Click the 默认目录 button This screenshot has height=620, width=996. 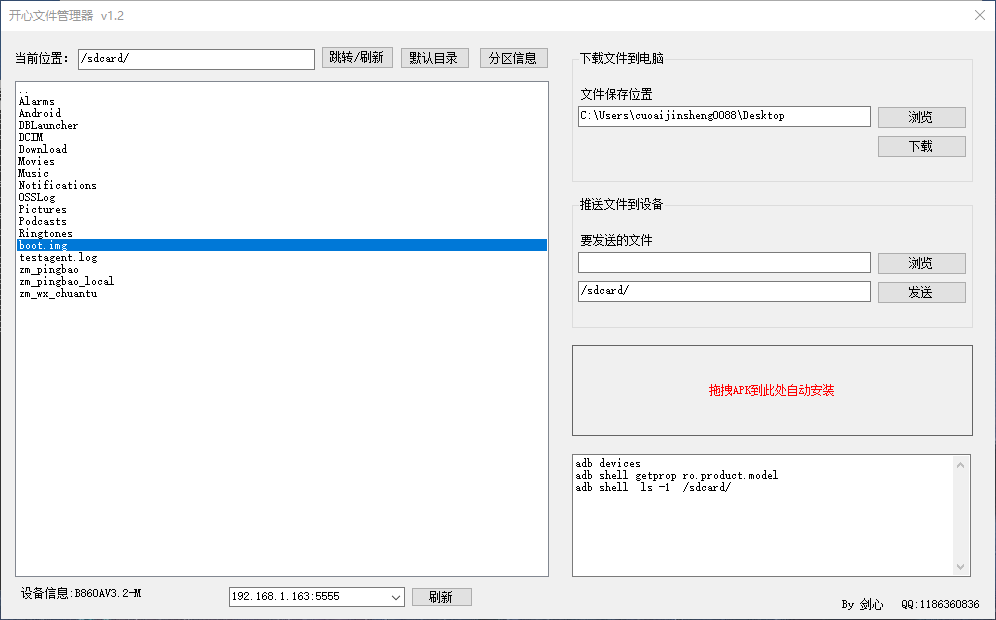pos(434,58)
